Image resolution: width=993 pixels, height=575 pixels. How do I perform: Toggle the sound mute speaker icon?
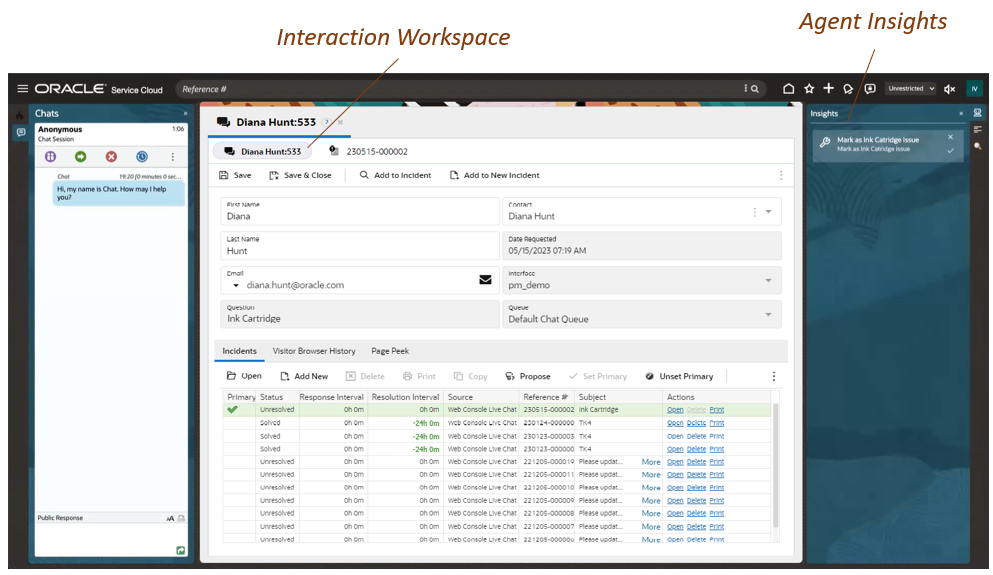[x=949, y=89]
